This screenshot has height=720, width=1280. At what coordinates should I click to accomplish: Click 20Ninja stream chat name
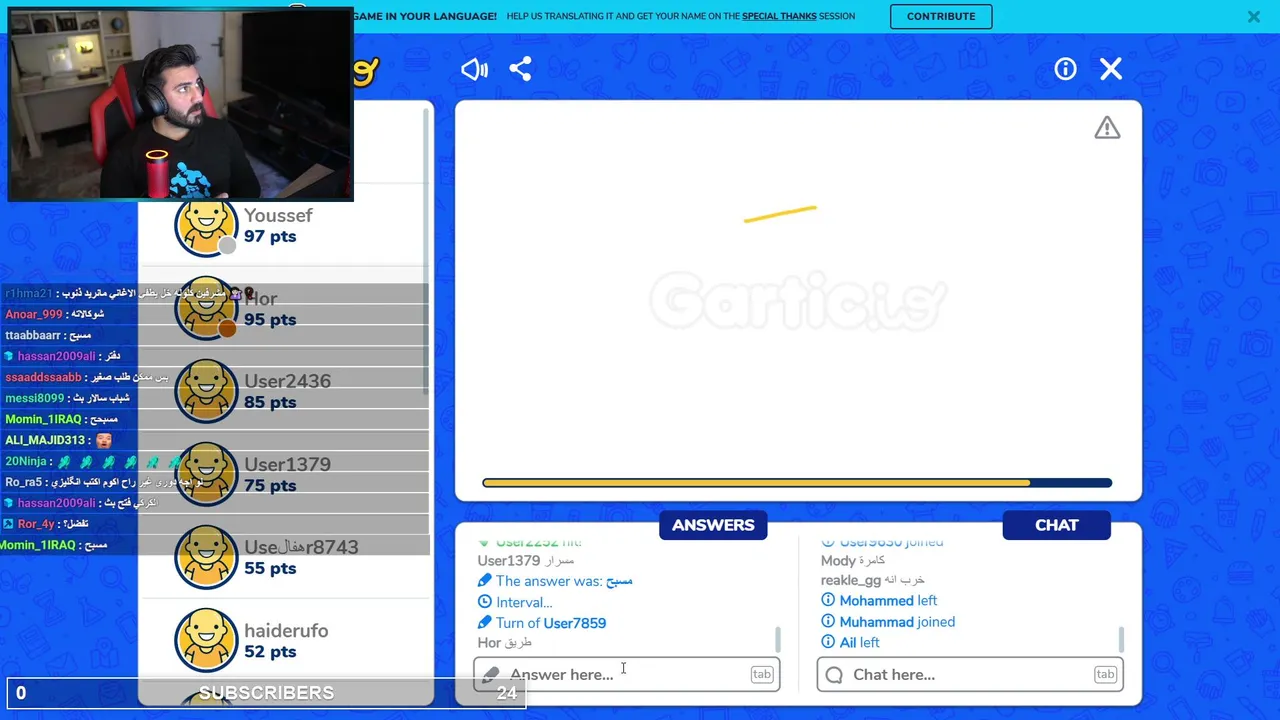26,461
